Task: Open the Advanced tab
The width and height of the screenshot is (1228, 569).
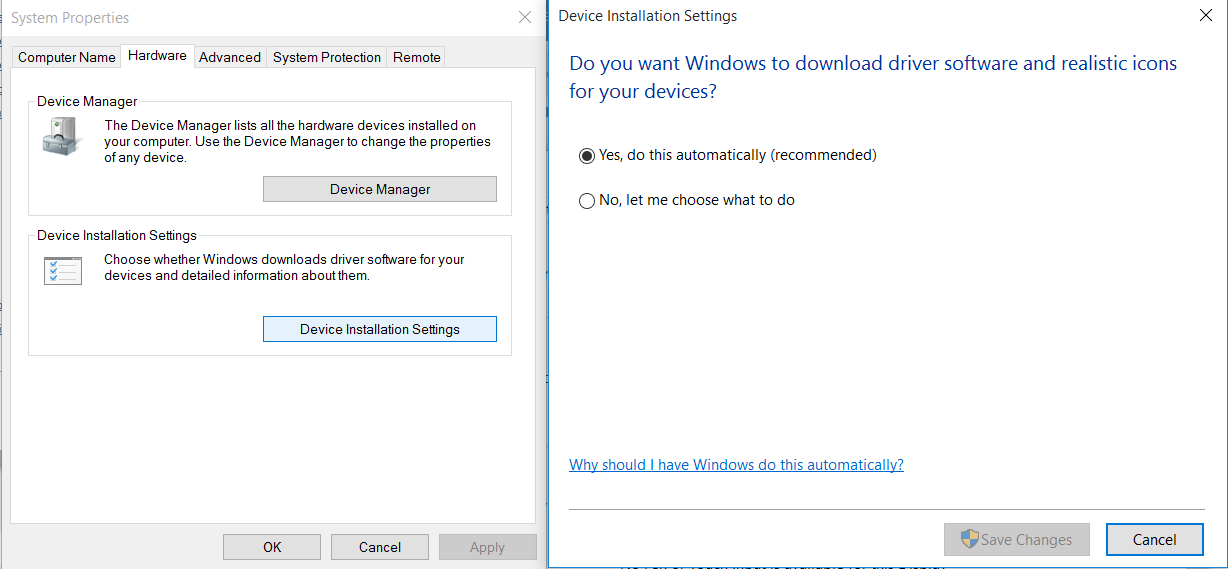Action: tap(230, 57)
